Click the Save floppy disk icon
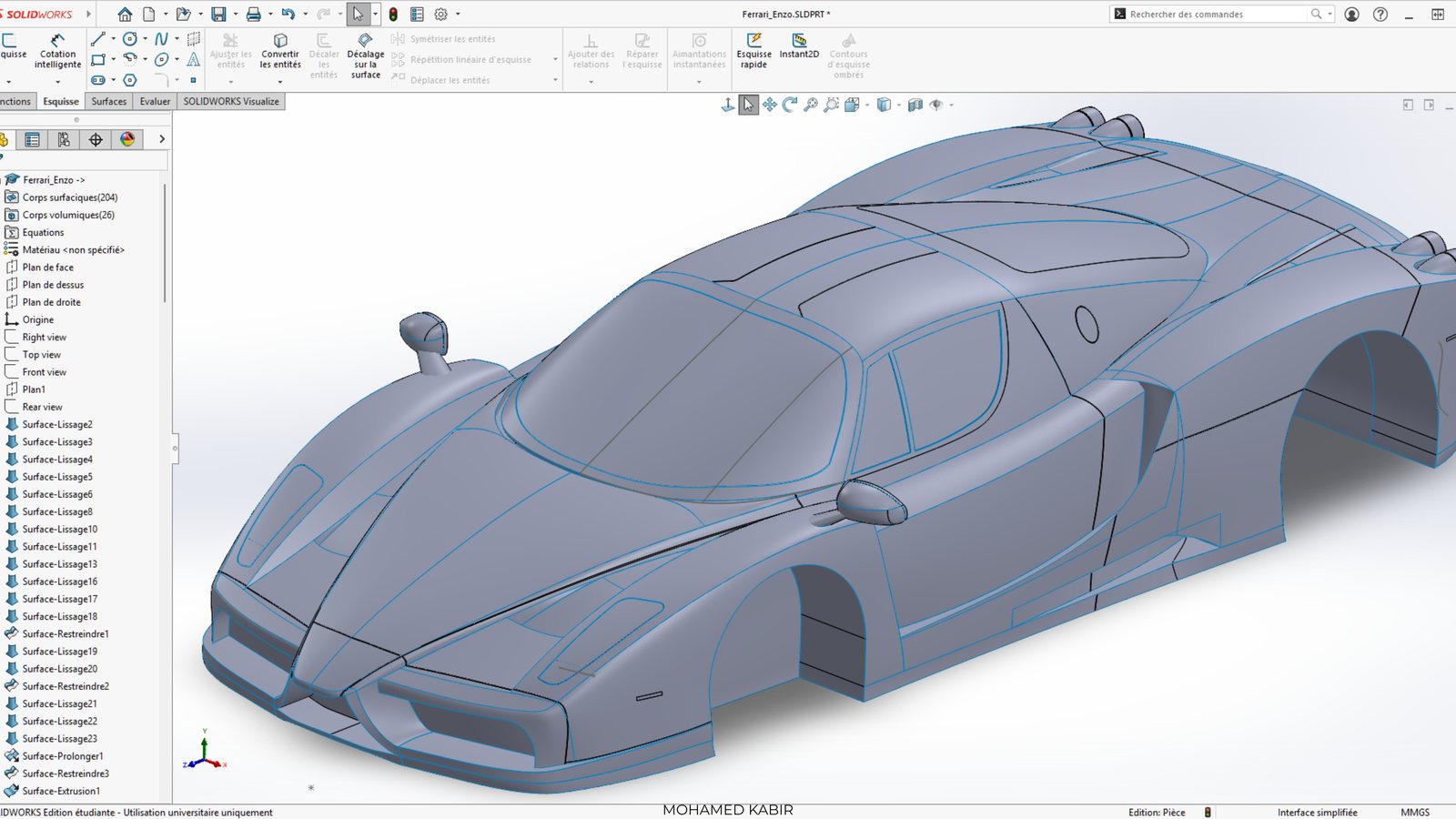 (x=218, y=14)
